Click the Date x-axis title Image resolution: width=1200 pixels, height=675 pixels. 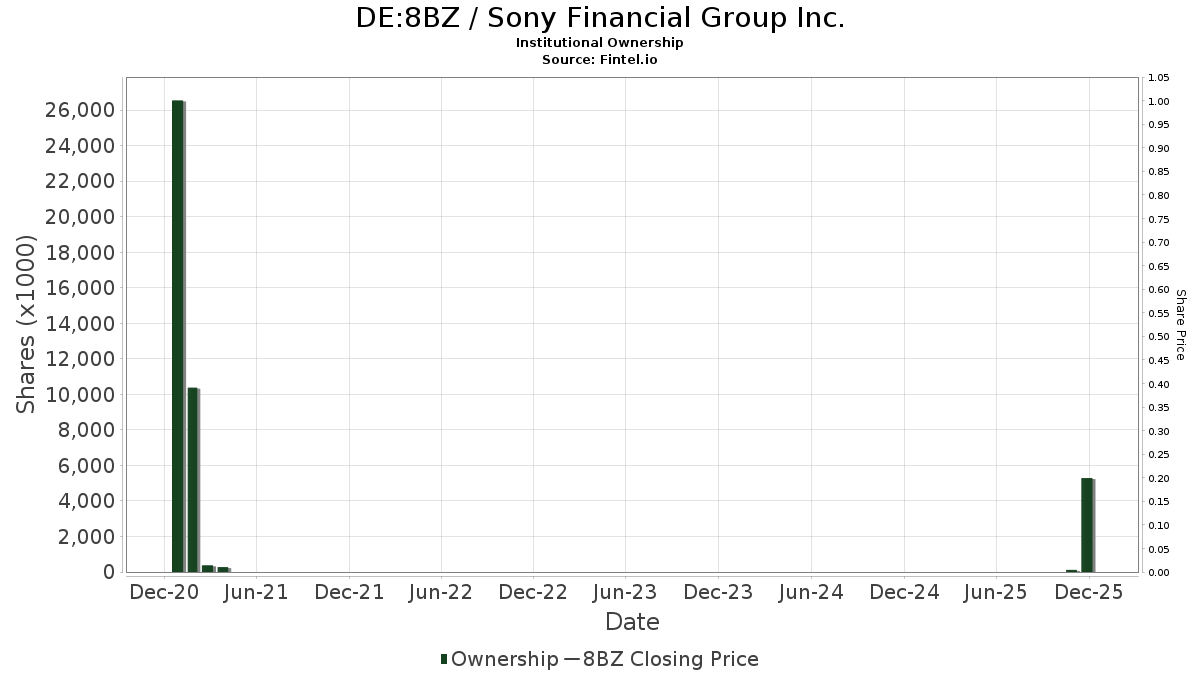tap(632, 622)
